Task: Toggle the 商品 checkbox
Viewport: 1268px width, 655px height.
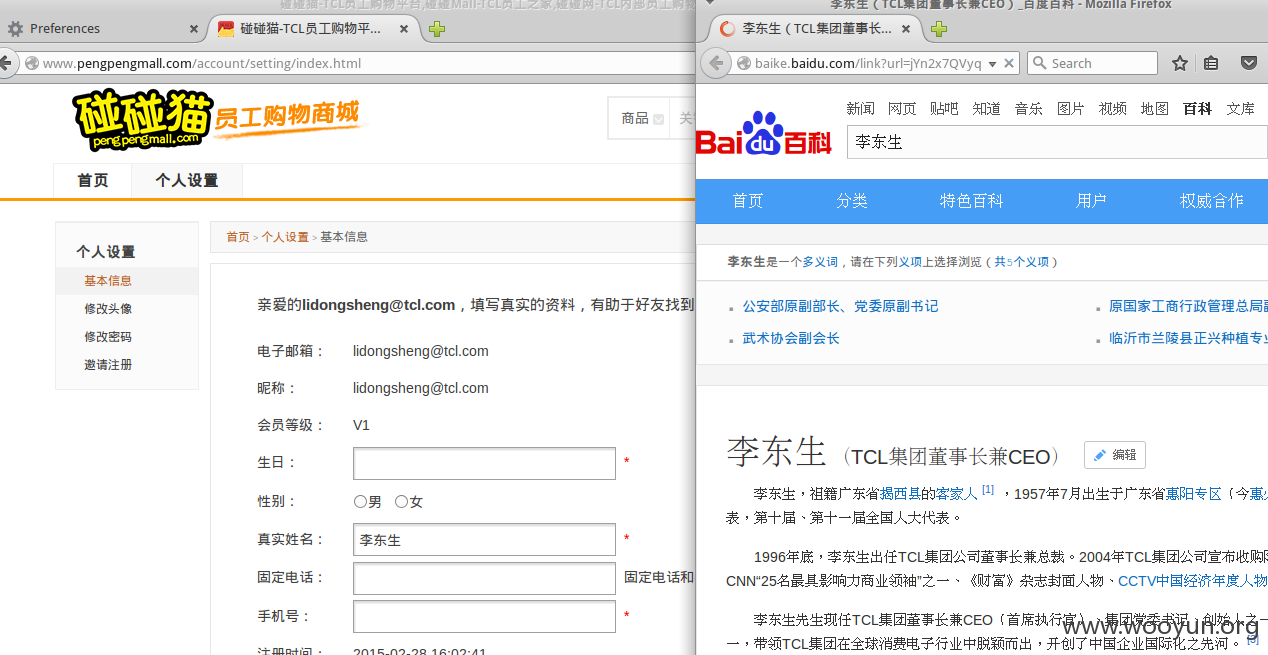Action: (658, 119)
